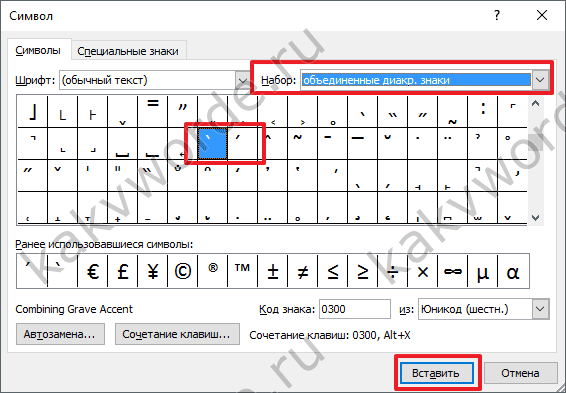Select the combining ring above symbol
Viewport: 566px width, 393px height.
(x=512, y=143)
